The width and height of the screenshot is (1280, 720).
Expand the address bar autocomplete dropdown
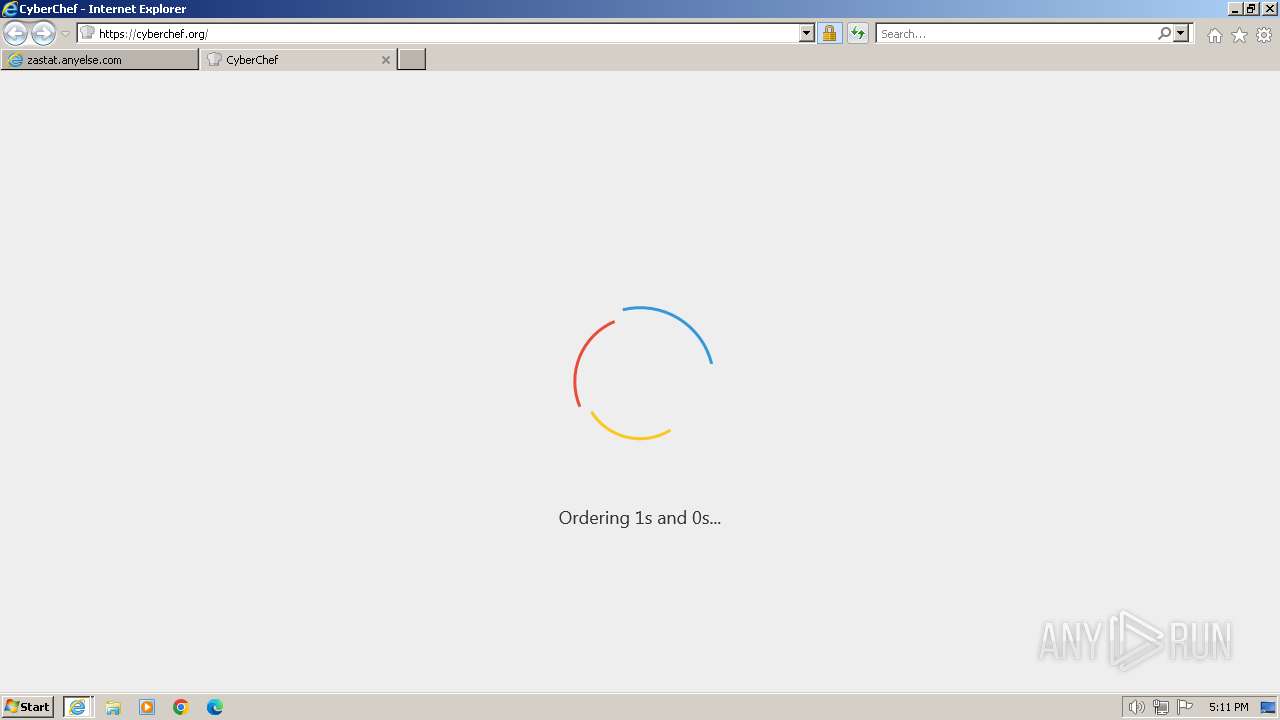(x=807, y=33)
